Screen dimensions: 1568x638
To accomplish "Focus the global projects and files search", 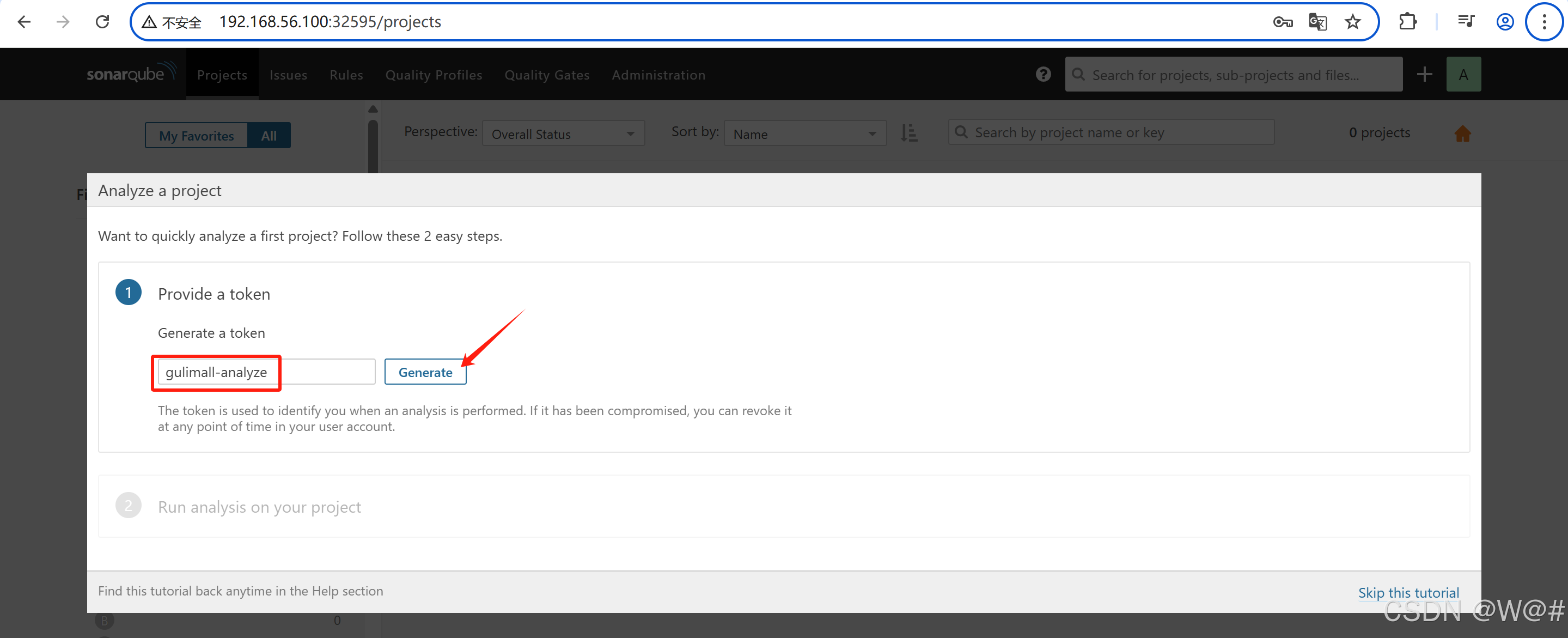I will click(x=1233, y=74).
